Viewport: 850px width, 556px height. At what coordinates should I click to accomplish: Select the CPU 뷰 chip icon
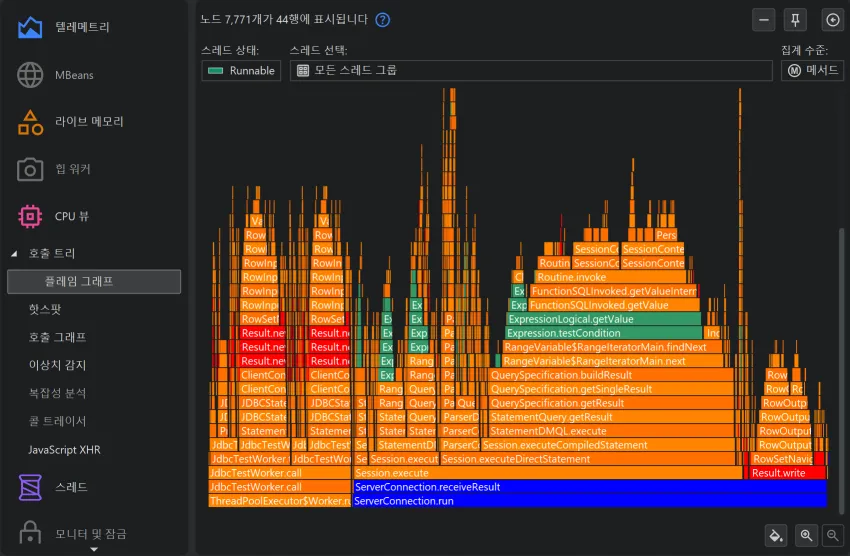[30, 216]
